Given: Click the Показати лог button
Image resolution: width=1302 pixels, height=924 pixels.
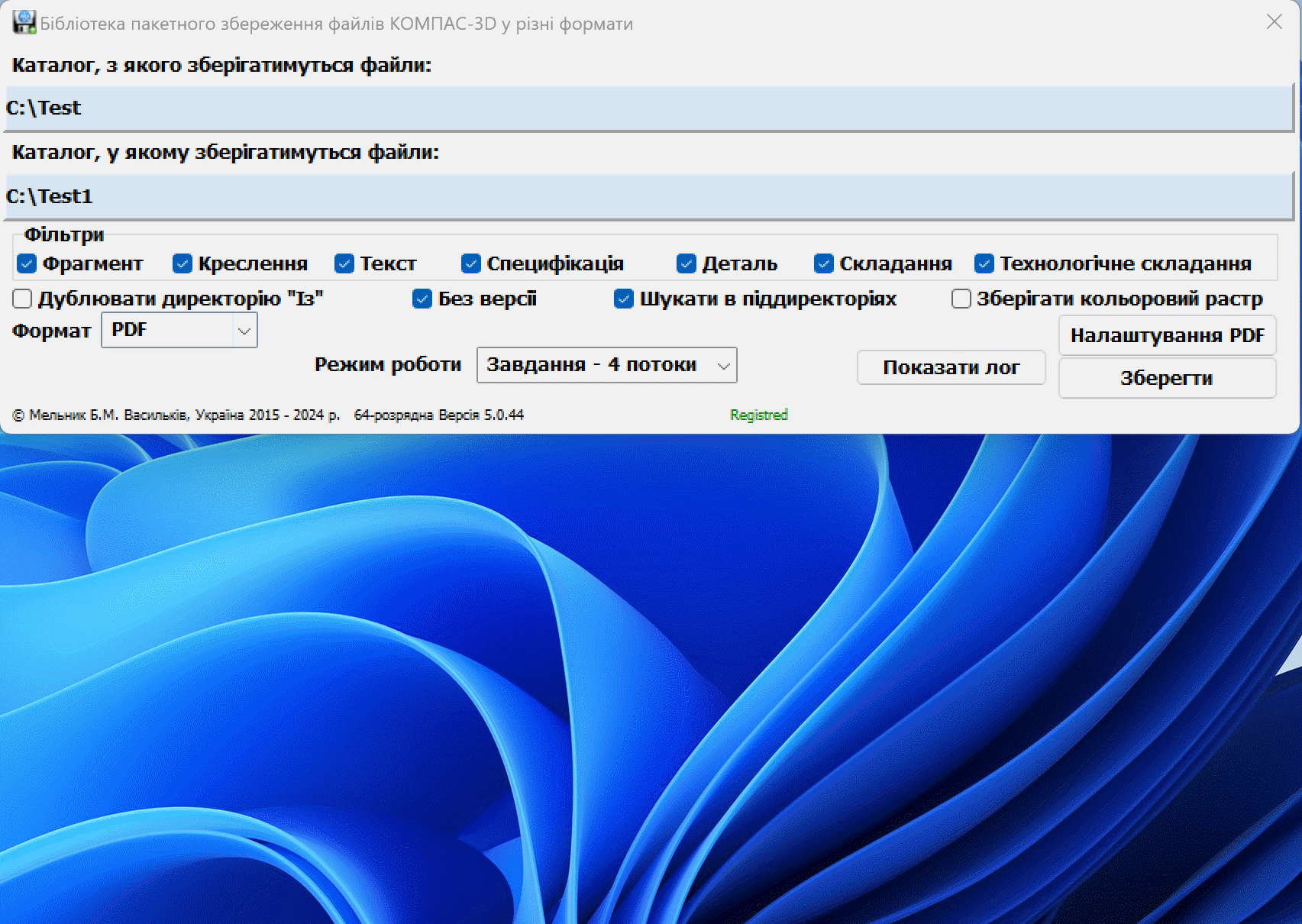Looking at the screenshot, I should 951,367.
